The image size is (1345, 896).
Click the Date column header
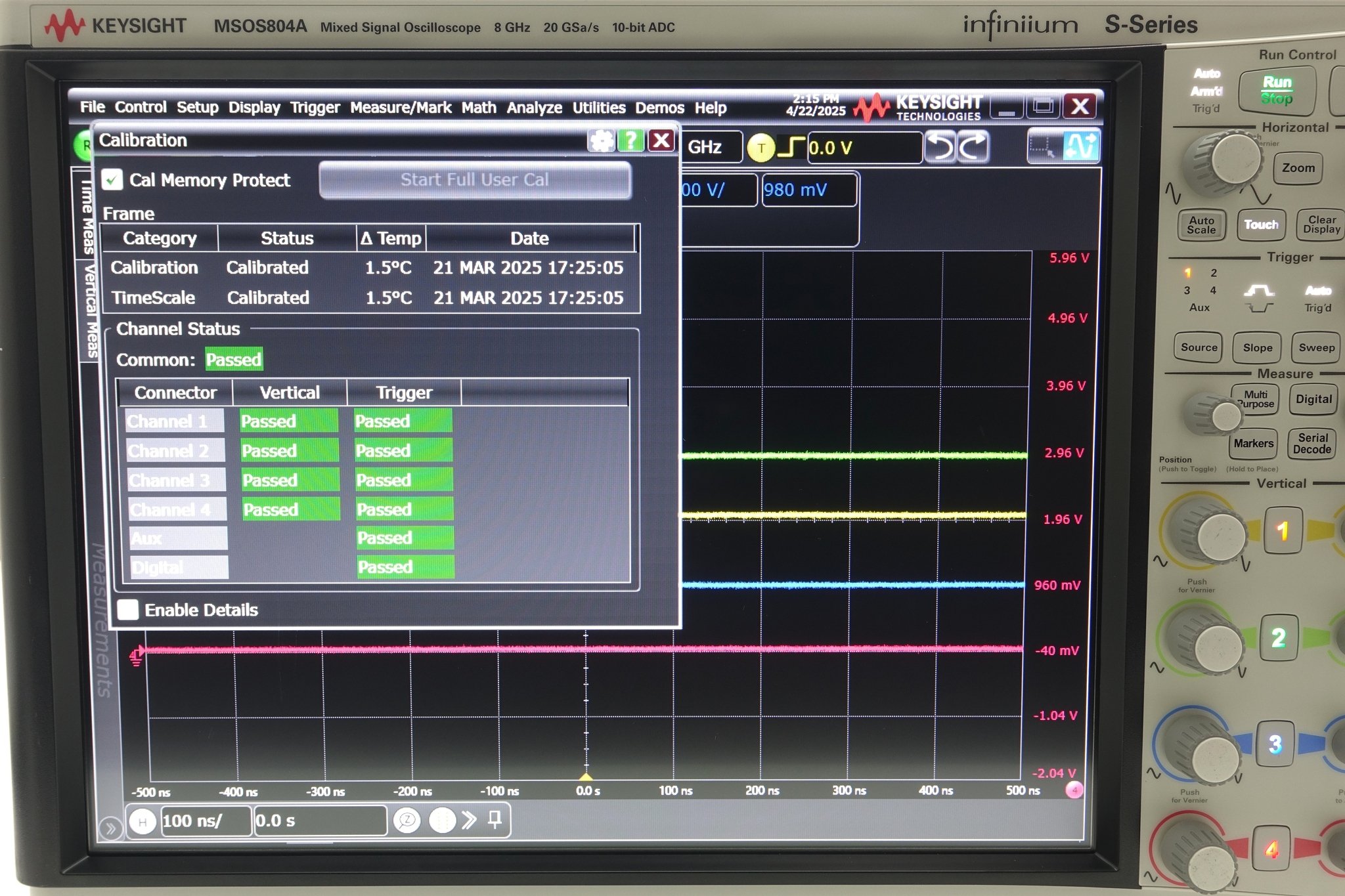pyautogui.click(x=530, y=238)
